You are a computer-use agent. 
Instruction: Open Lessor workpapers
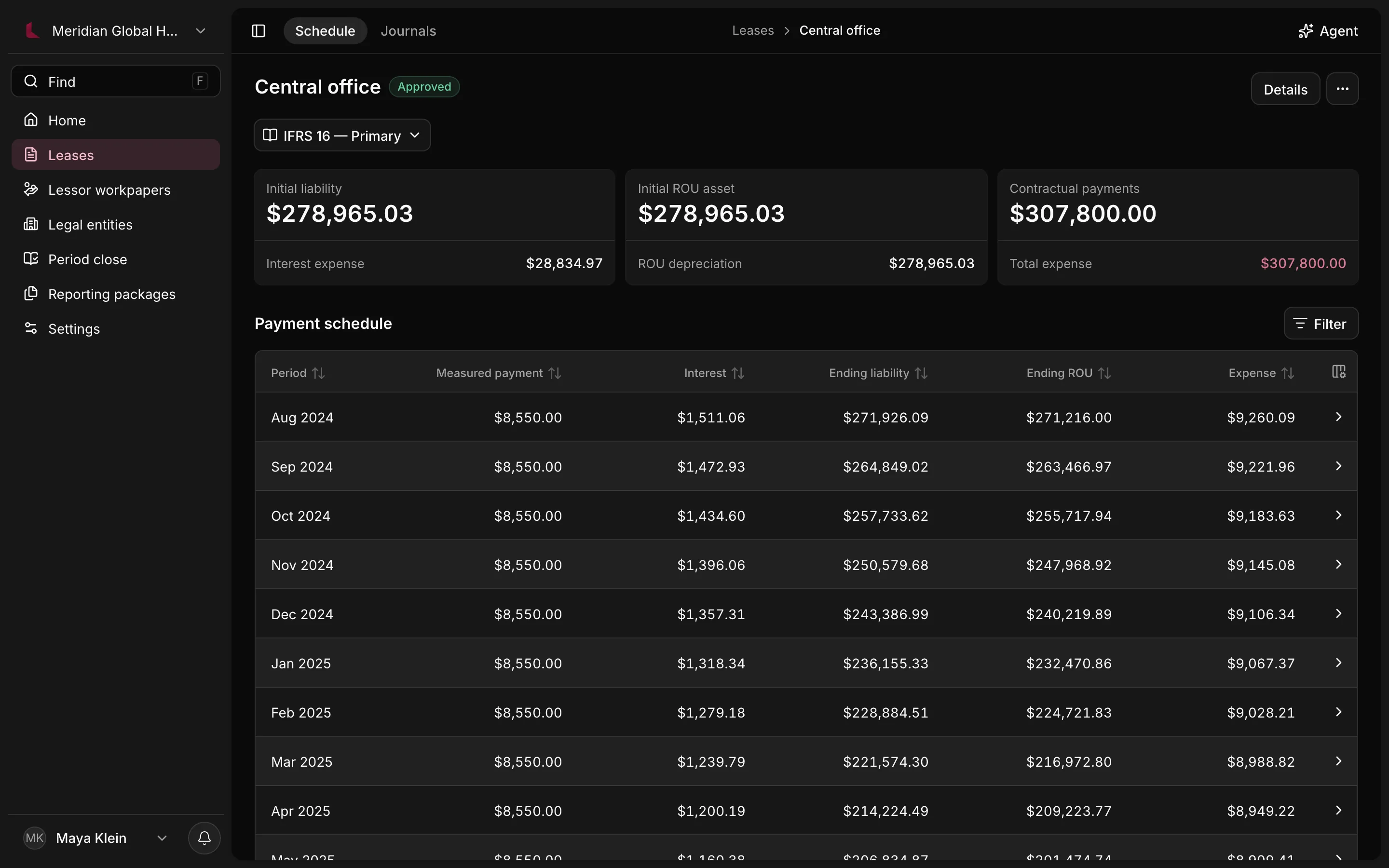[x=115, y=190]
